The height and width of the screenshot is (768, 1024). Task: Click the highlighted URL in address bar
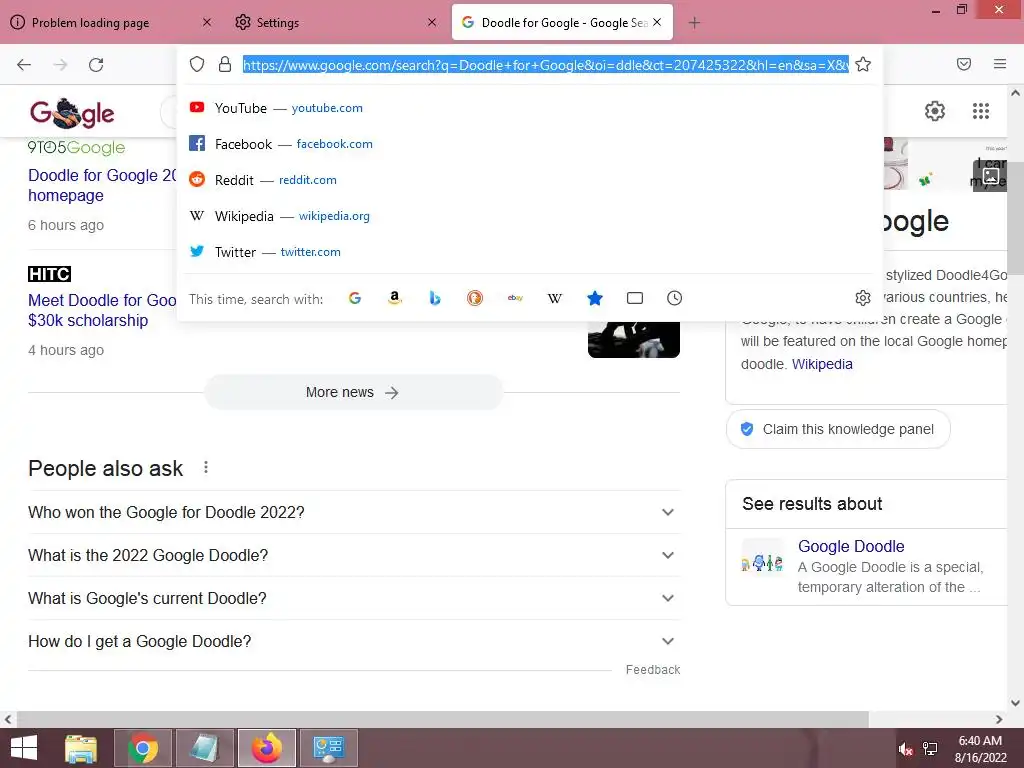[546, 65]
